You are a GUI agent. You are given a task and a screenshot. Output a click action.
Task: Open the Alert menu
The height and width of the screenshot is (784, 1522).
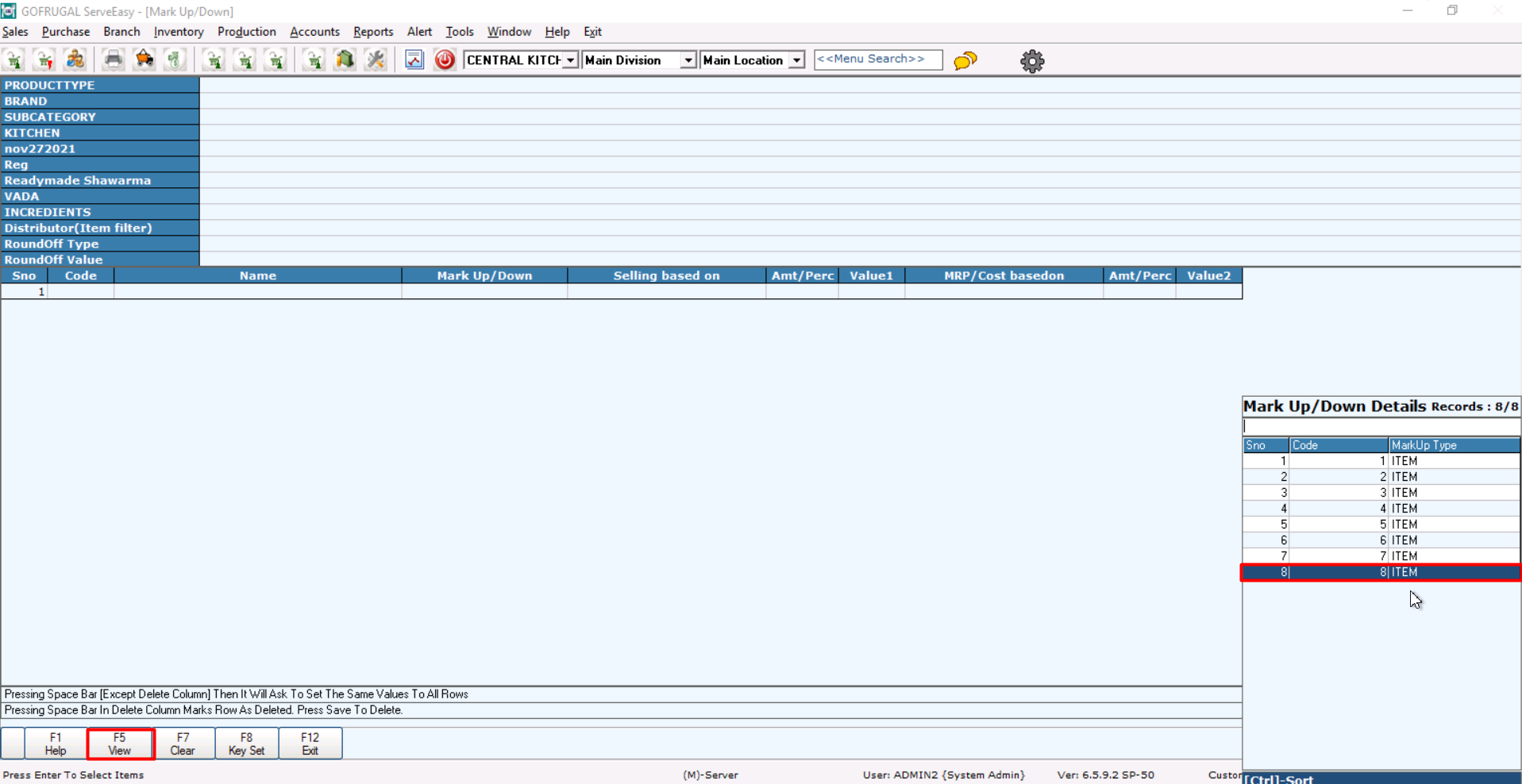click(419, 32)
